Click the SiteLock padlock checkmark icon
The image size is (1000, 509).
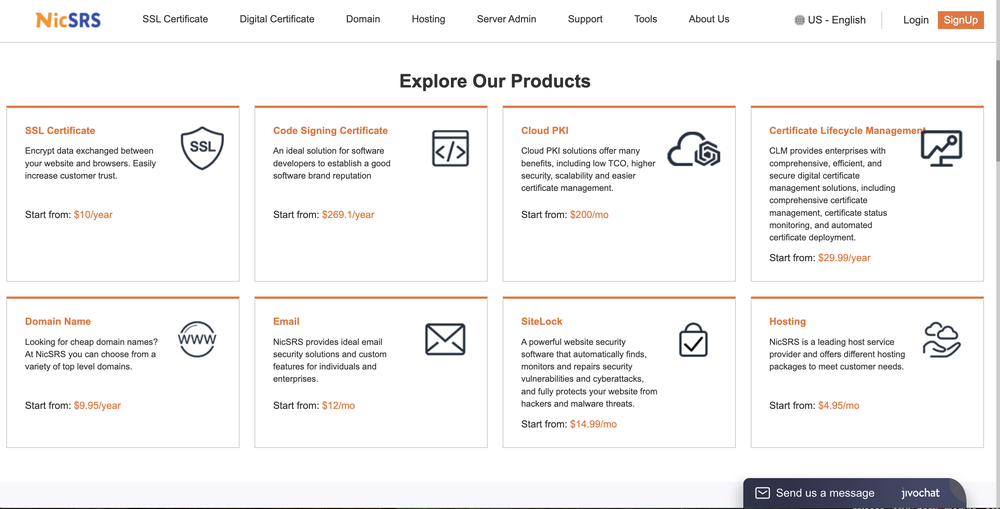tap(693, 339)
